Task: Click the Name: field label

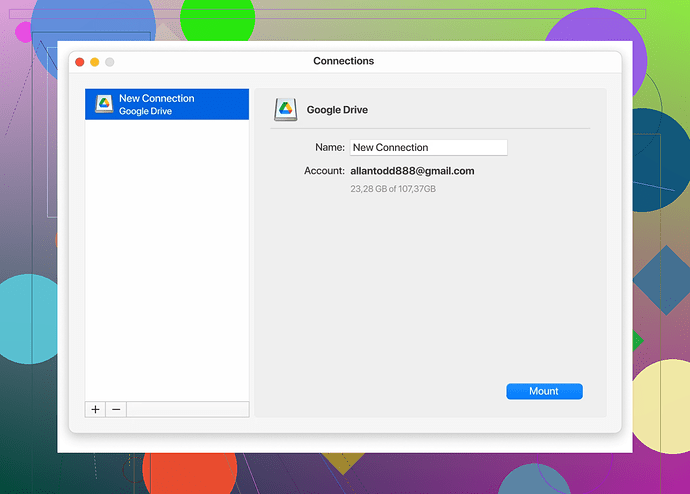Action: pyautogui.click(x=329, y=148)
